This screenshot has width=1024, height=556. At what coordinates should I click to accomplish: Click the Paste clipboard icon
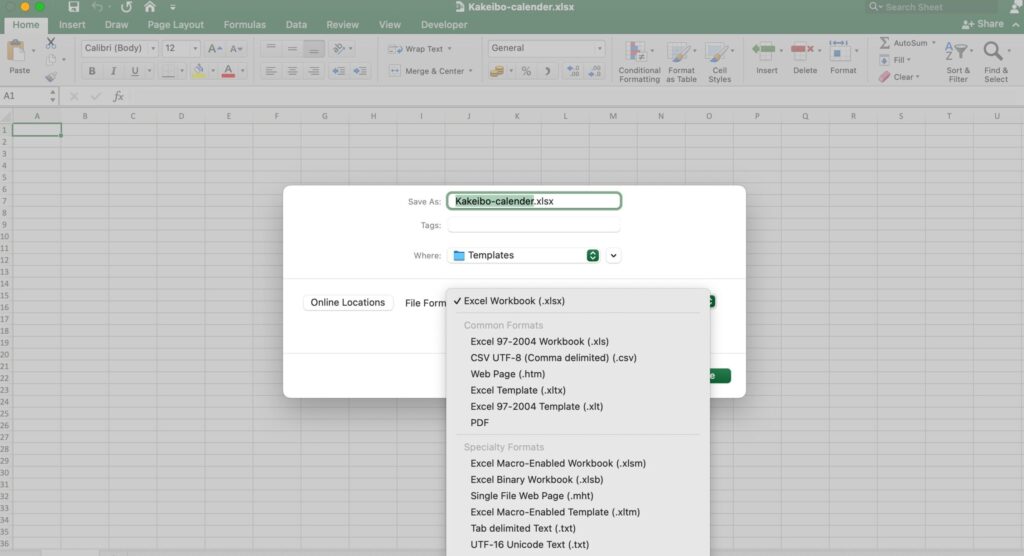(17, 50)
